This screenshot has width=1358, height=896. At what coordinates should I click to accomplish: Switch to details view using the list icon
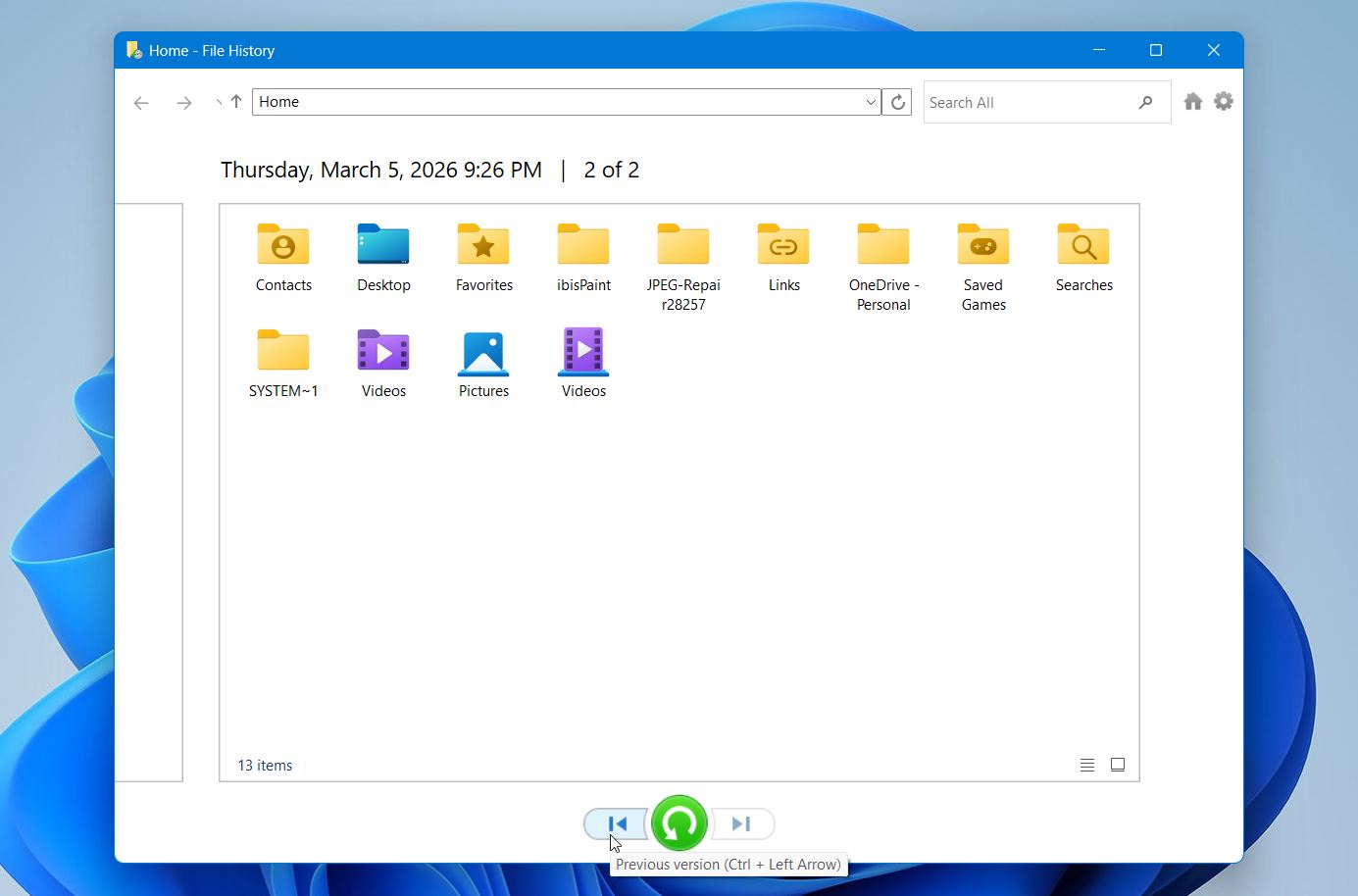pyautogui.click(x=1086, y=765)
